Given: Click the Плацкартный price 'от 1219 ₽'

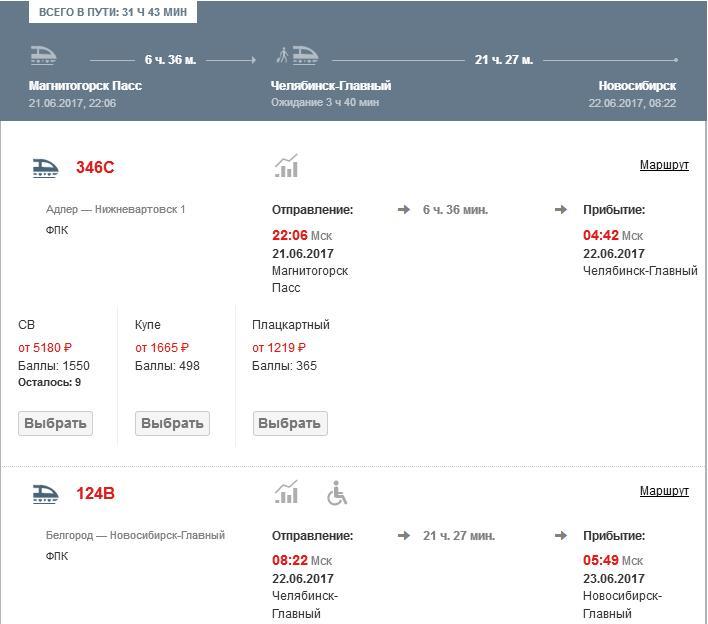Looking at the screenshot, I should coord(279,348).
